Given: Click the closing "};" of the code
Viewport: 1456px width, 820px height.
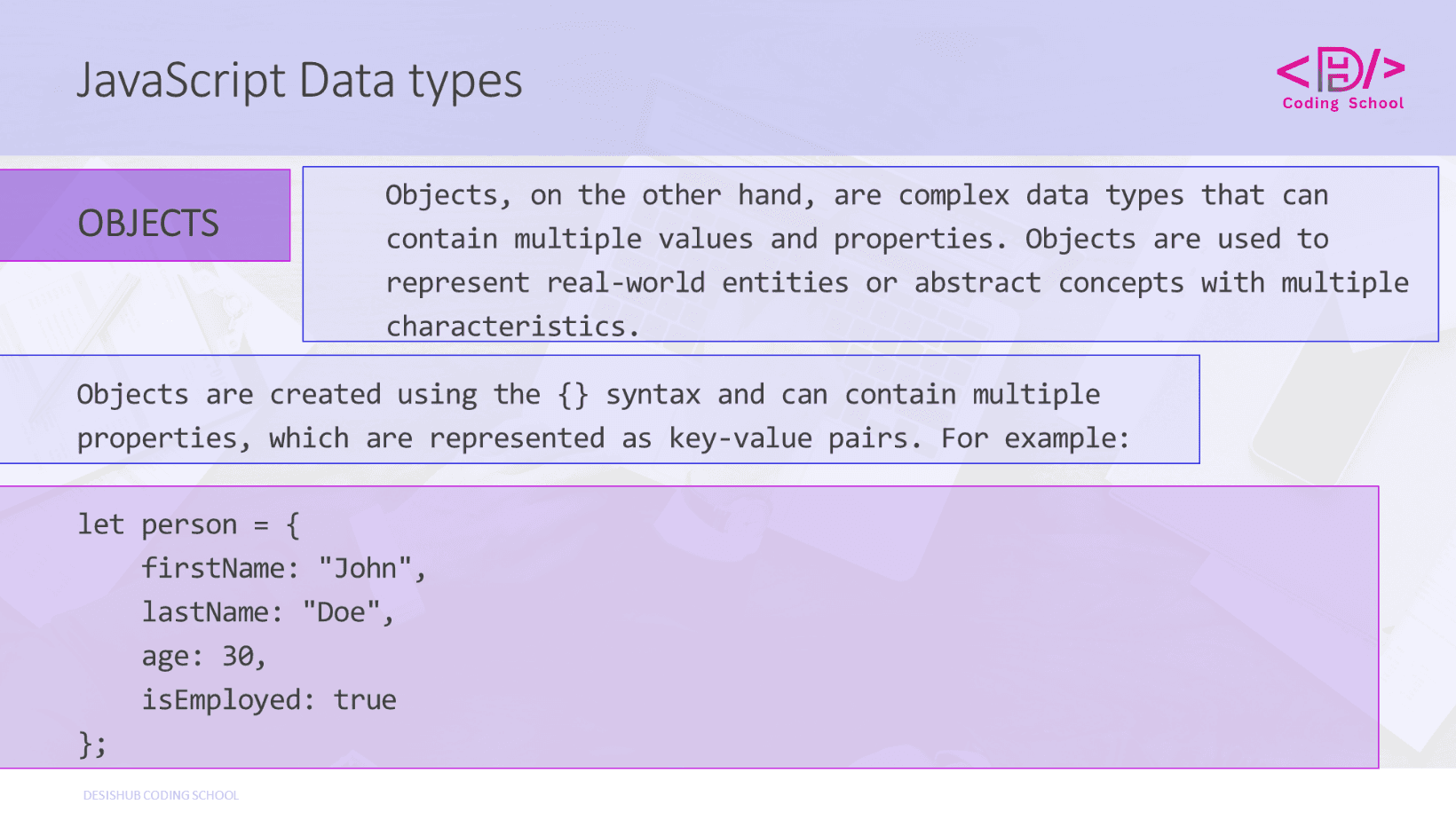Looking at the screenshot, I should click(x=92, y=744).
